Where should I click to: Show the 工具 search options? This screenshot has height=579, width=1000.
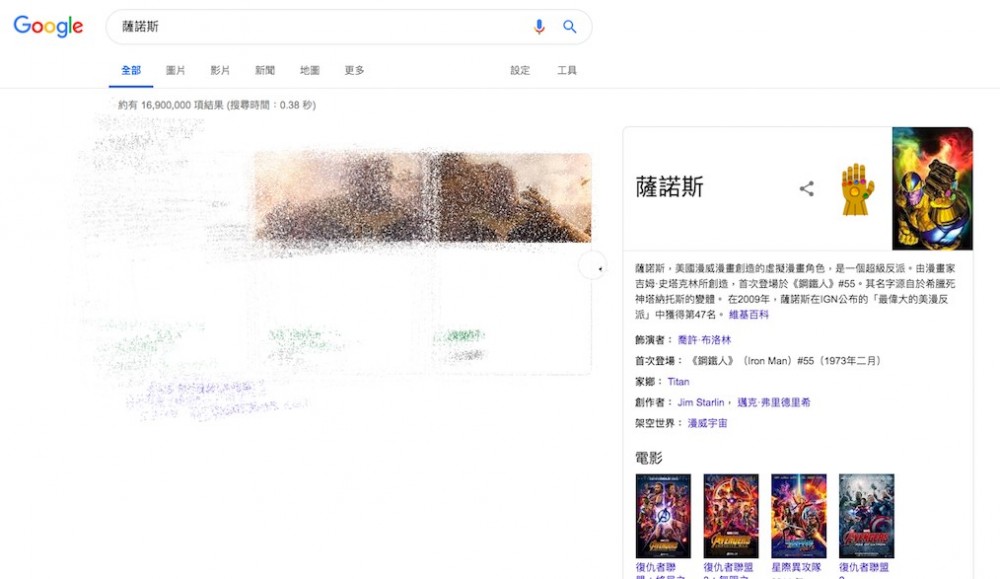point(567,71)
